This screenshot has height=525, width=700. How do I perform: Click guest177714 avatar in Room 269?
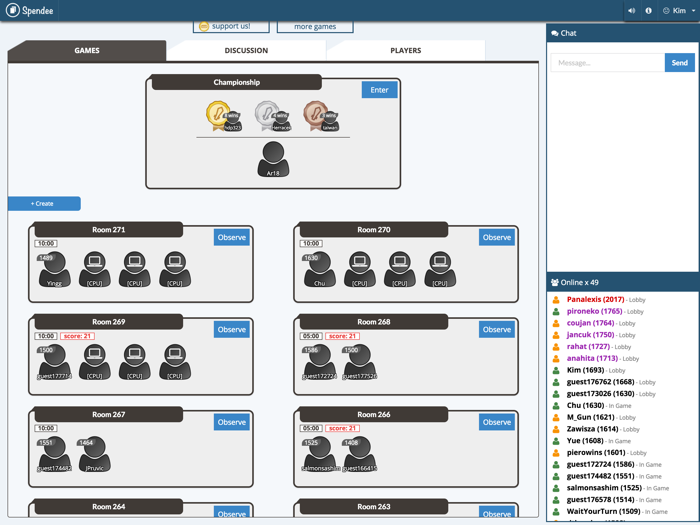[54, 362]
